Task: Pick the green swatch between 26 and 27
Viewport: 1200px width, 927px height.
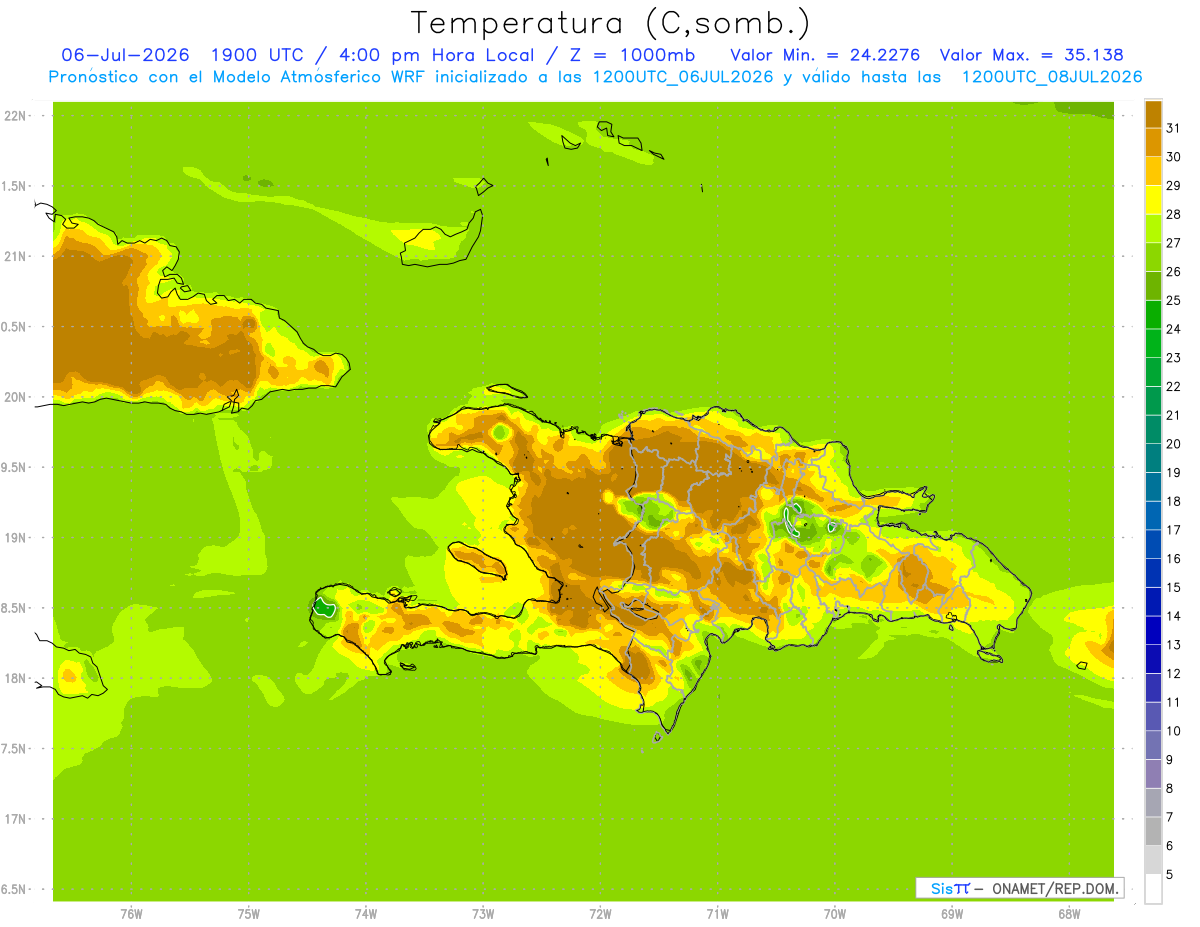Action: tap(1153, 257)
